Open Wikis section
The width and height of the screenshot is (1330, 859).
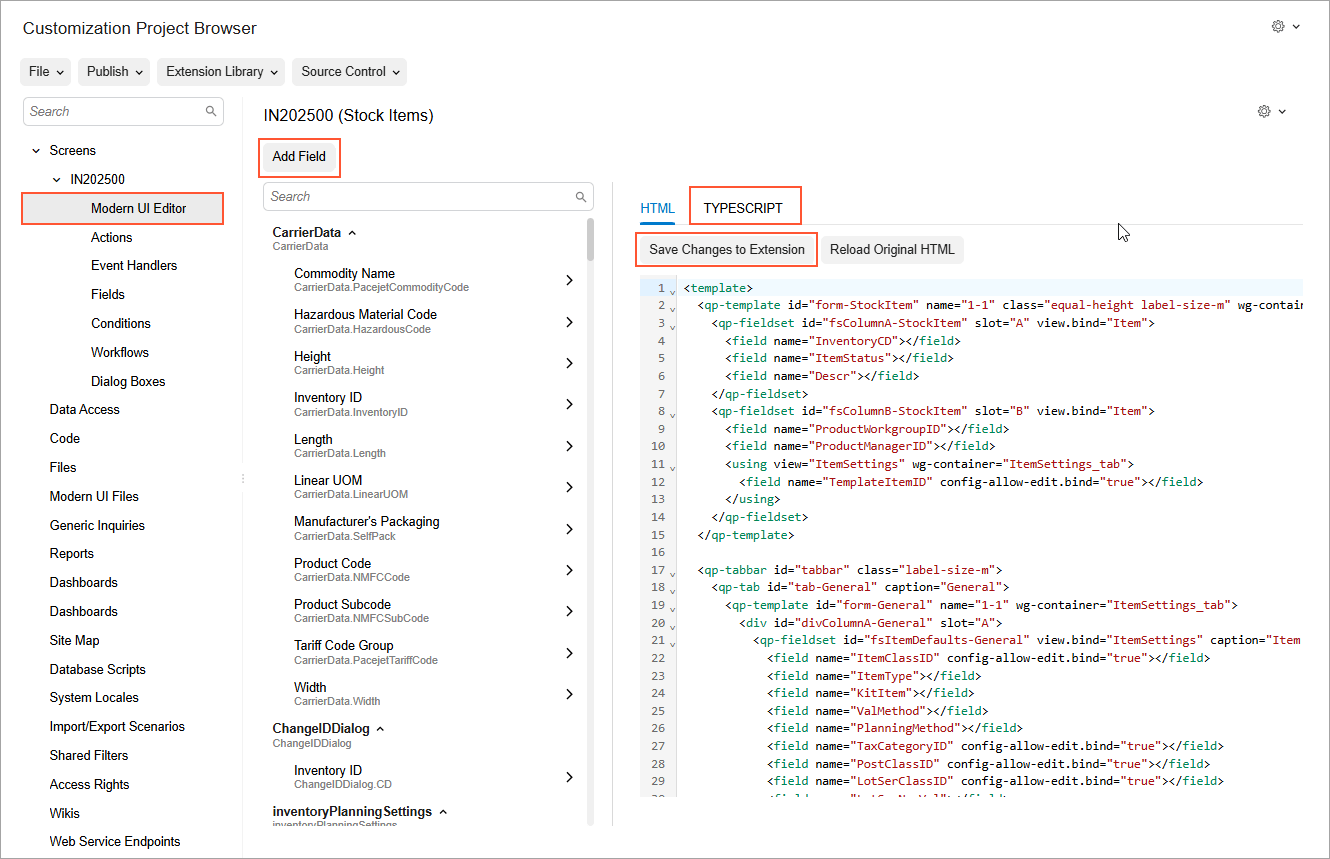[x=65, y=814]
